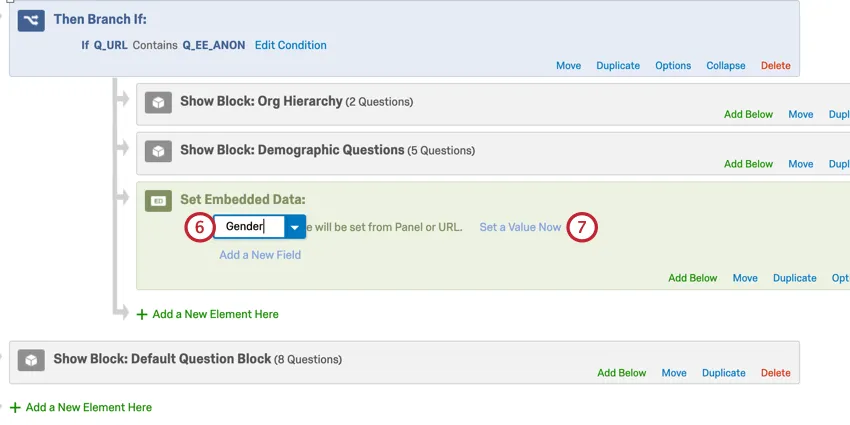Click the branch icon beside Then Branch If

click(31, 19)
